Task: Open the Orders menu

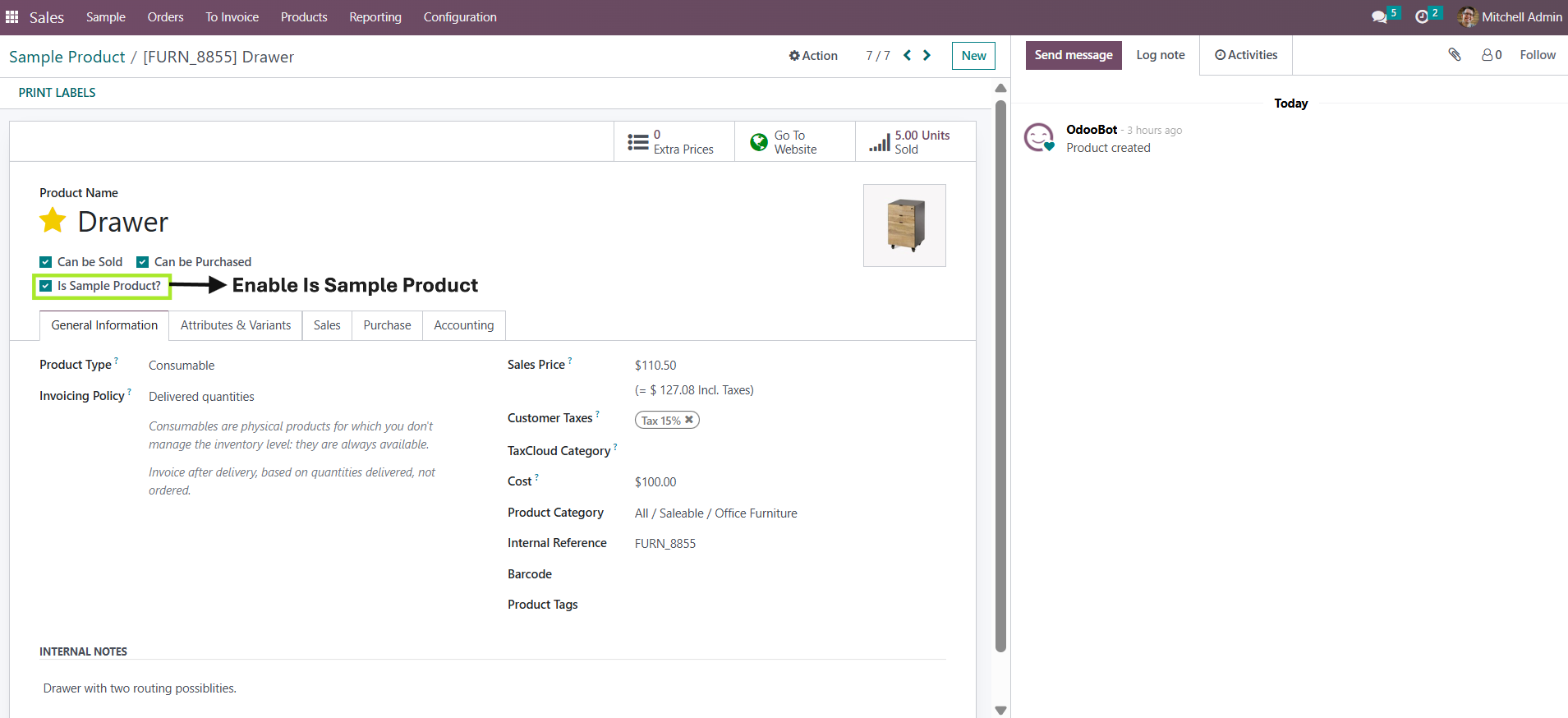Action: [x=166, y=17]
